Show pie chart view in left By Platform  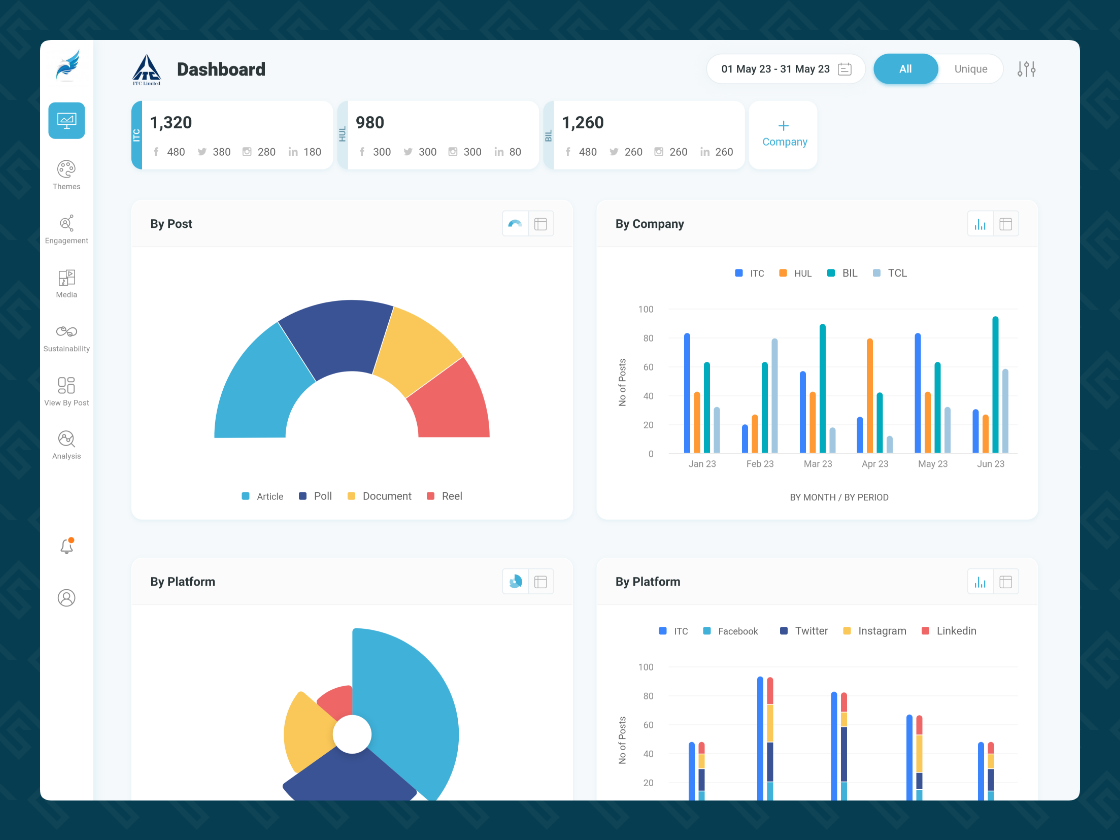tap(515, 582)
